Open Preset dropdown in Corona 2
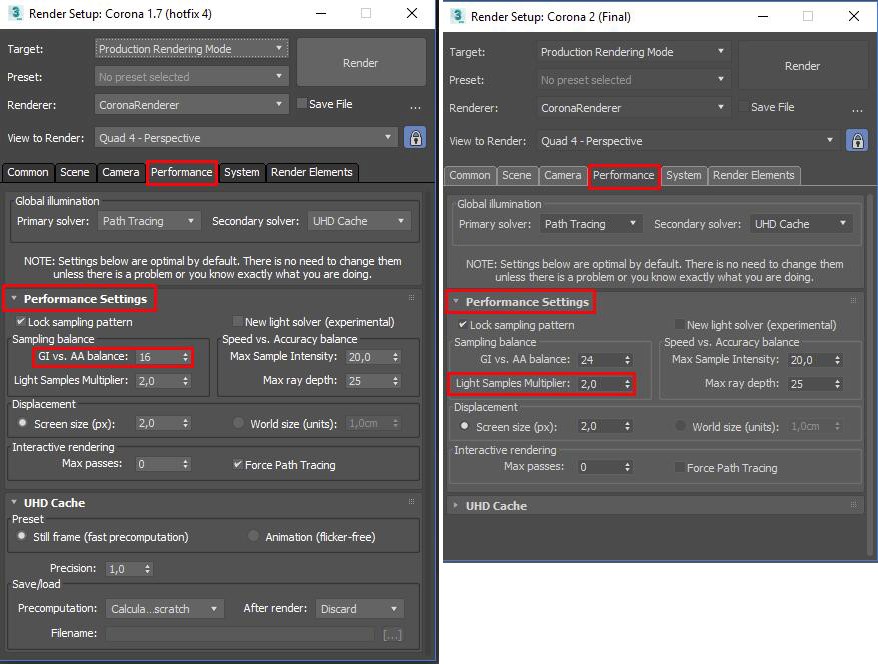878x664 pixels. tap(633, 80)
